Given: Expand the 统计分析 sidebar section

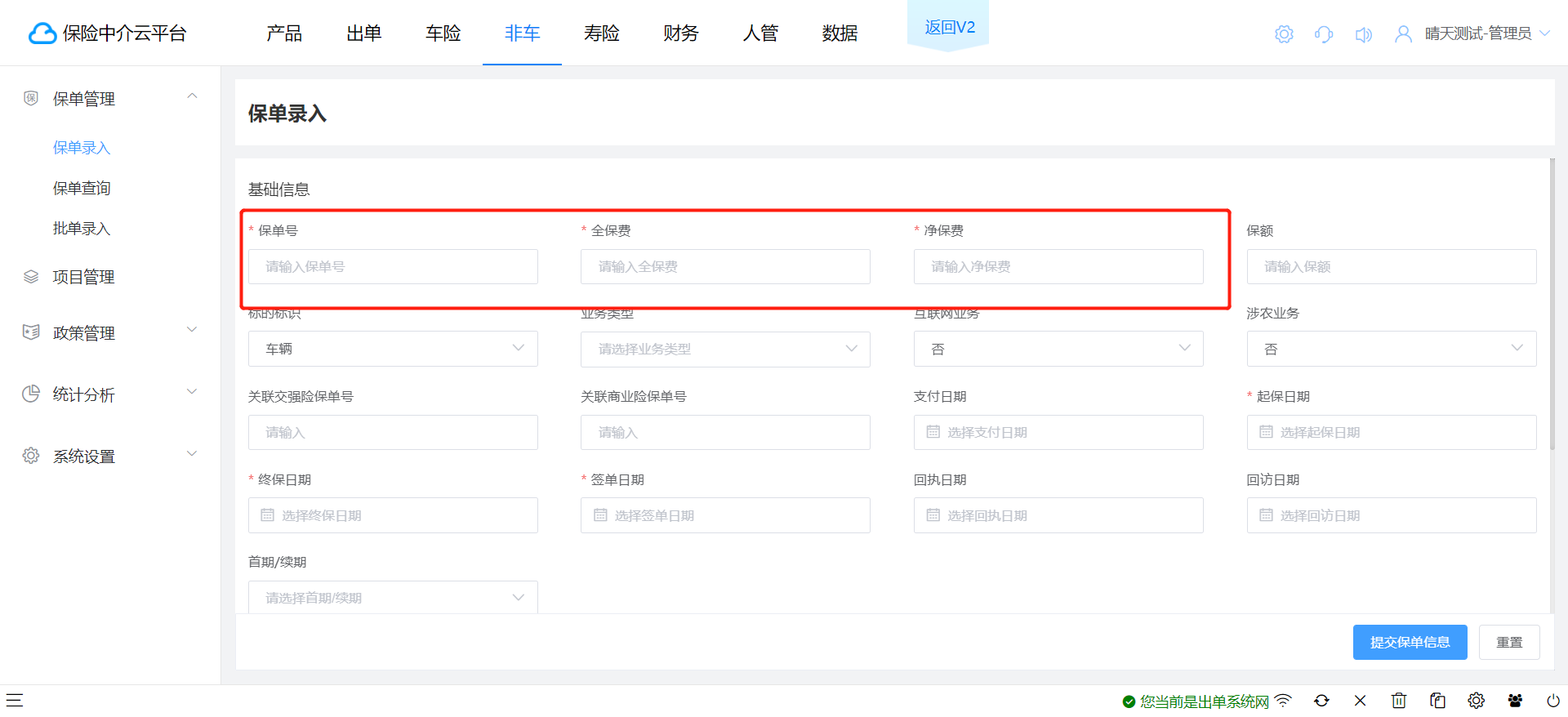Looking at the screenshot, I should coord(192,392).
